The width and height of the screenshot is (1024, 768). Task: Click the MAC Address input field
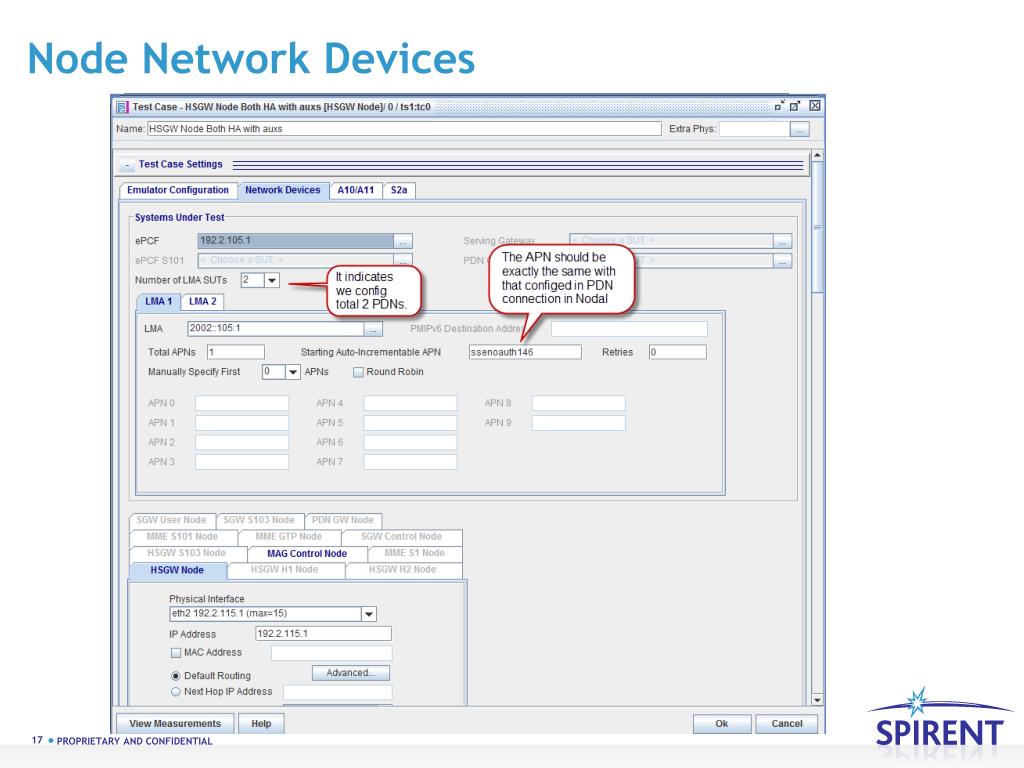(332, 653)
